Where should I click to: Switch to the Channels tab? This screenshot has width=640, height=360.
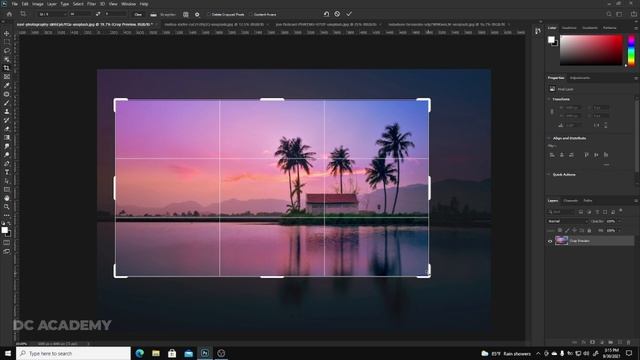(571, 201)
